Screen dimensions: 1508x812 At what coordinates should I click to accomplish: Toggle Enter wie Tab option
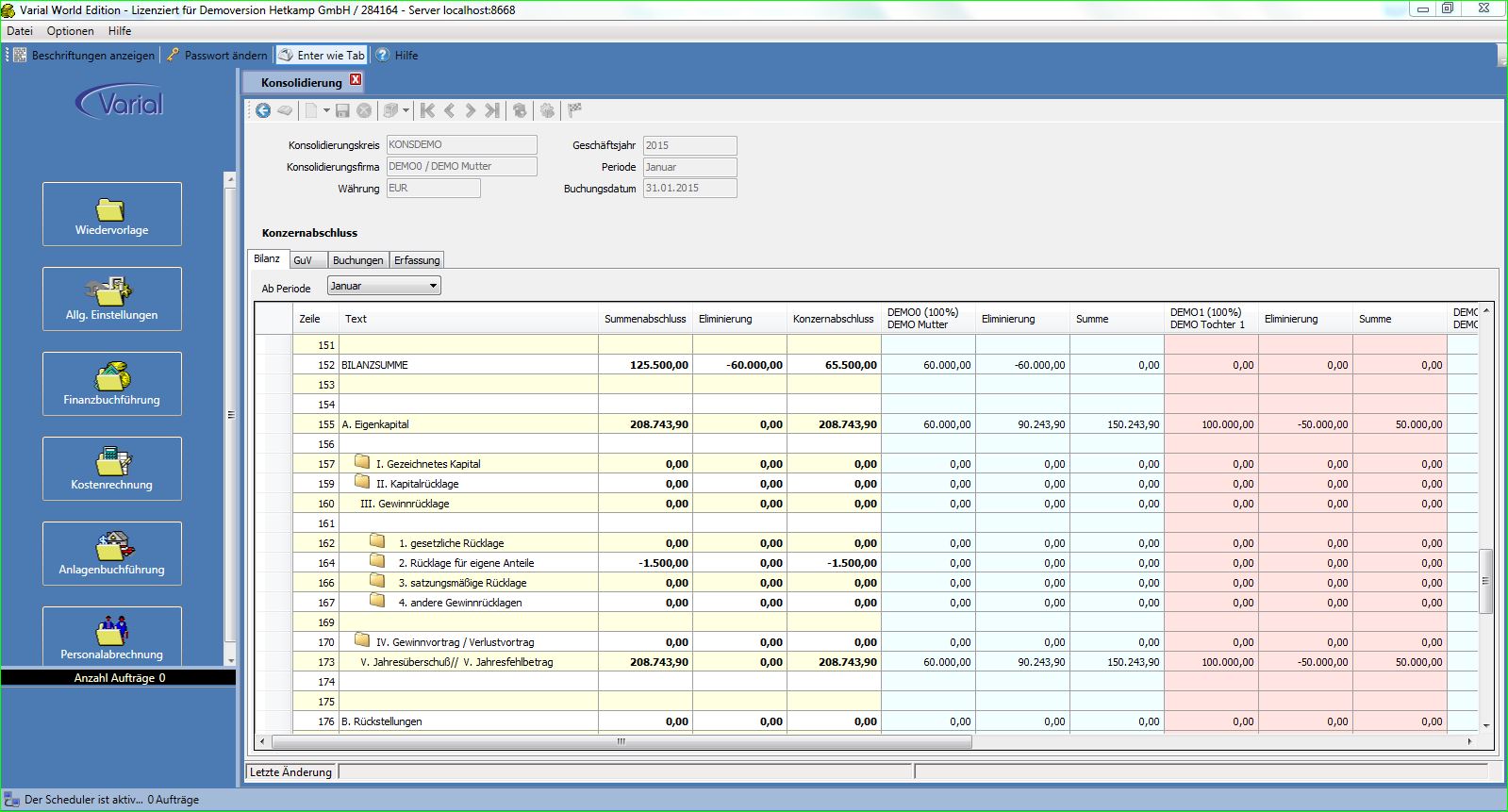click(x=322, y=55)
